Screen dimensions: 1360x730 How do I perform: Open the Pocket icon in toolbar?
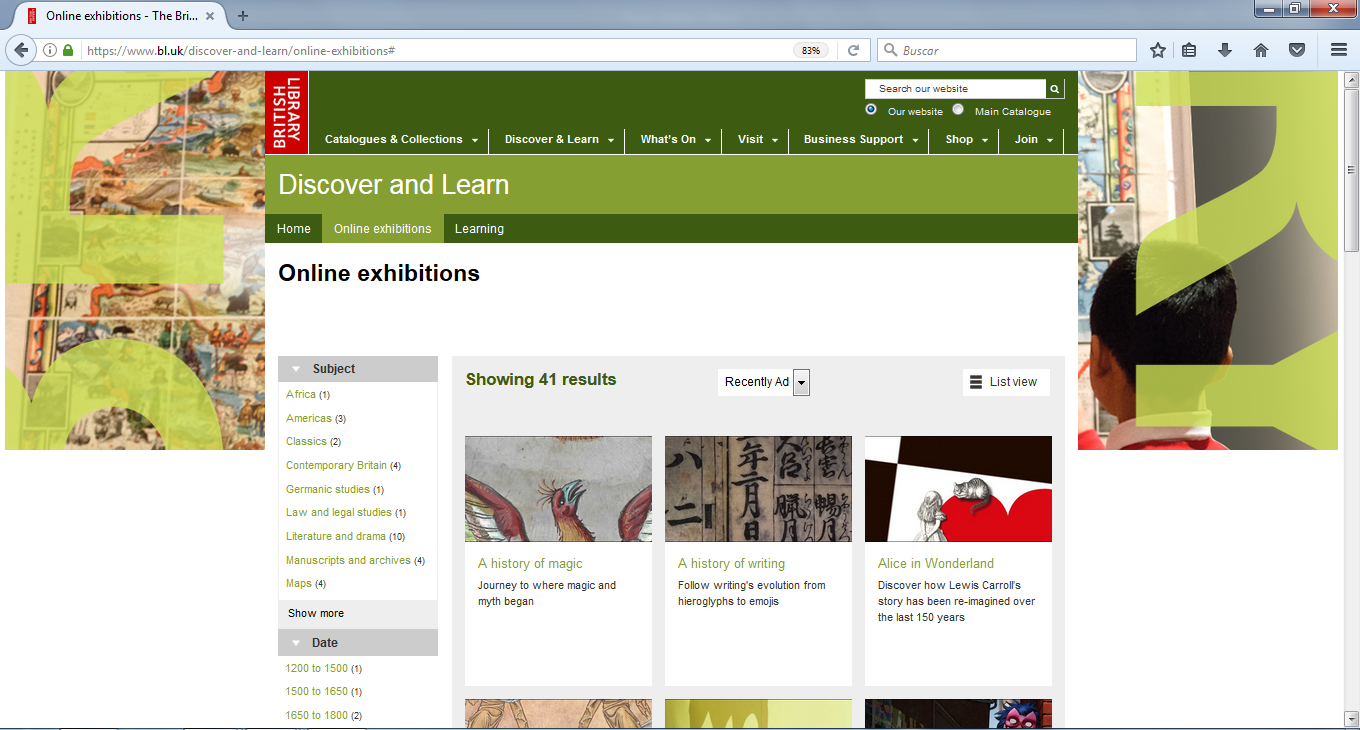click(x=1296, y=50)
